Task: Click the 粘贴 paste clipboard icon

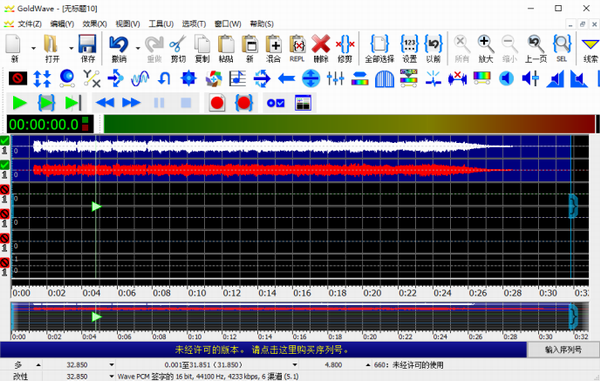Action: click(x=226, y=48)
